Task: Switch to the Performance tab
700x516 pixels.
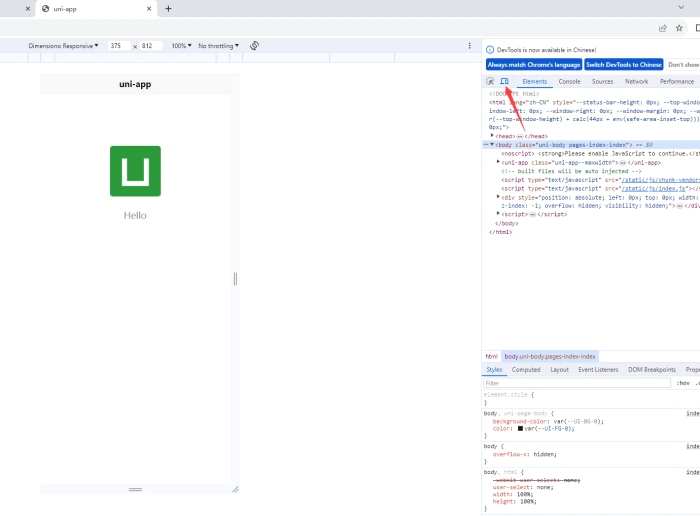Action: point(677,82)
